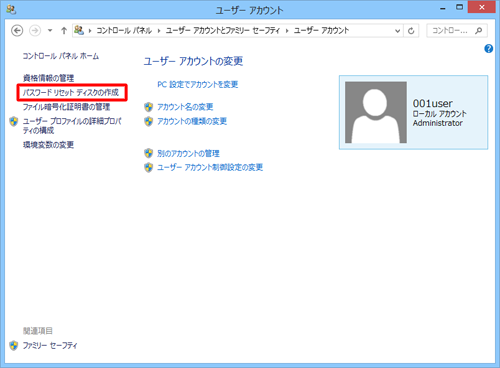Open ファイル暗号化証明書の管理

point(66,107)
